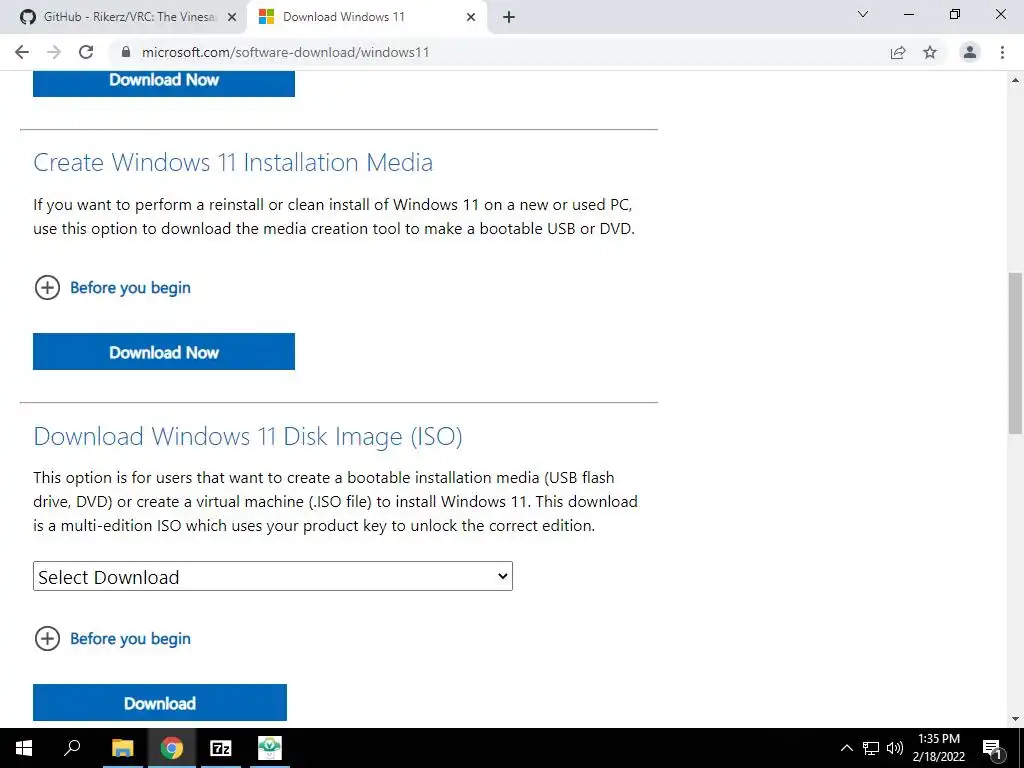
Task: Switch to GitHub Rikerz/VRC tab
Action: coord(124,17)
